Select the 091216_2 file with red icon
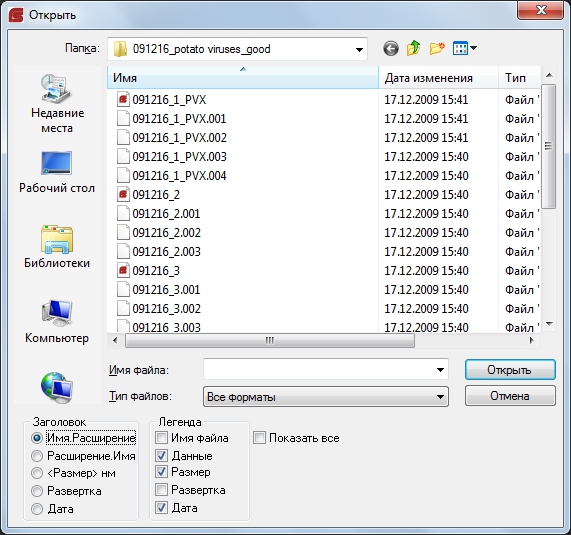 pos(156,195)
